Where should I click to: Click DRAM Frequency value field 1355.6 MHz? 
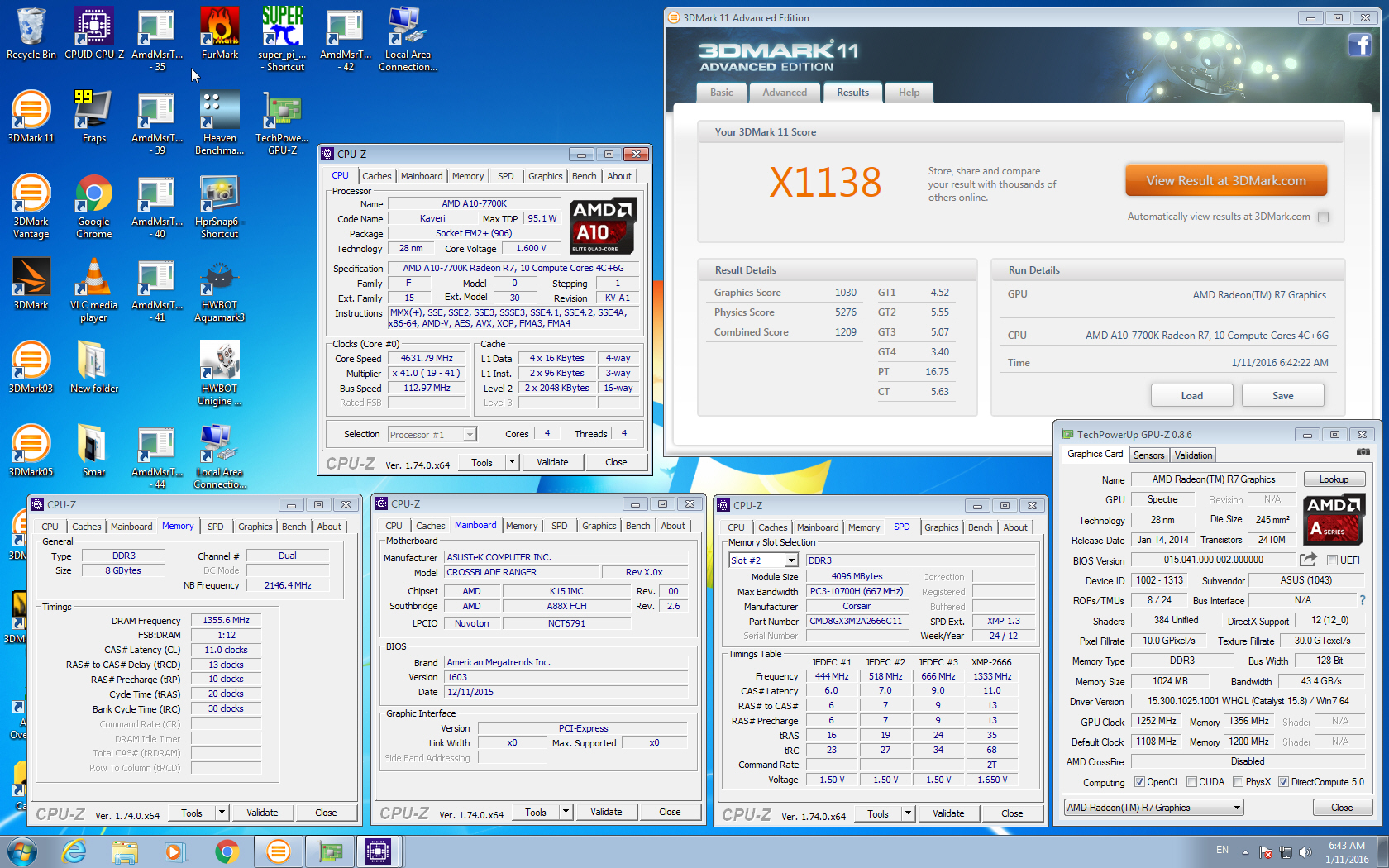(x=226, y=620)
